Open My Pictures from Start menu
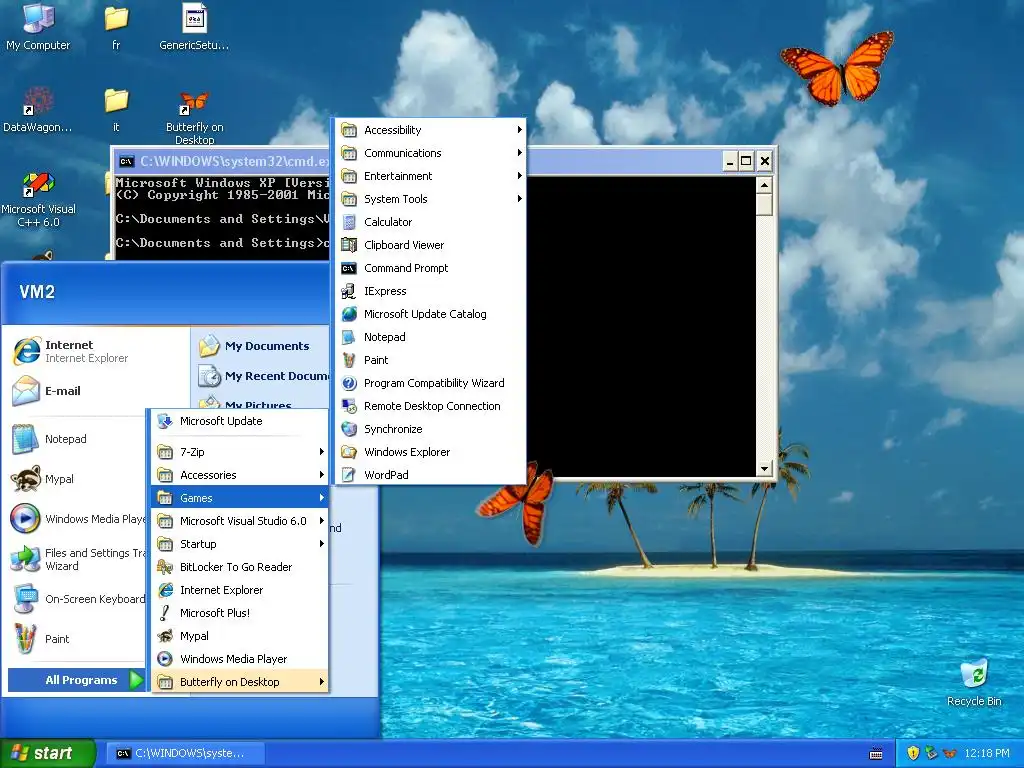1024x768 pixels. 261,402
